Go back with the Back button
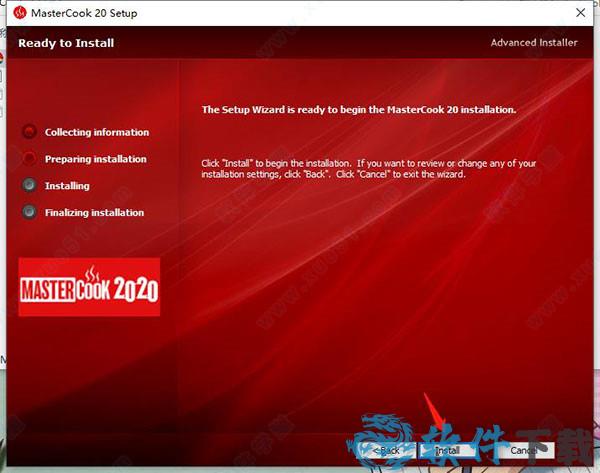 (386, 451)
